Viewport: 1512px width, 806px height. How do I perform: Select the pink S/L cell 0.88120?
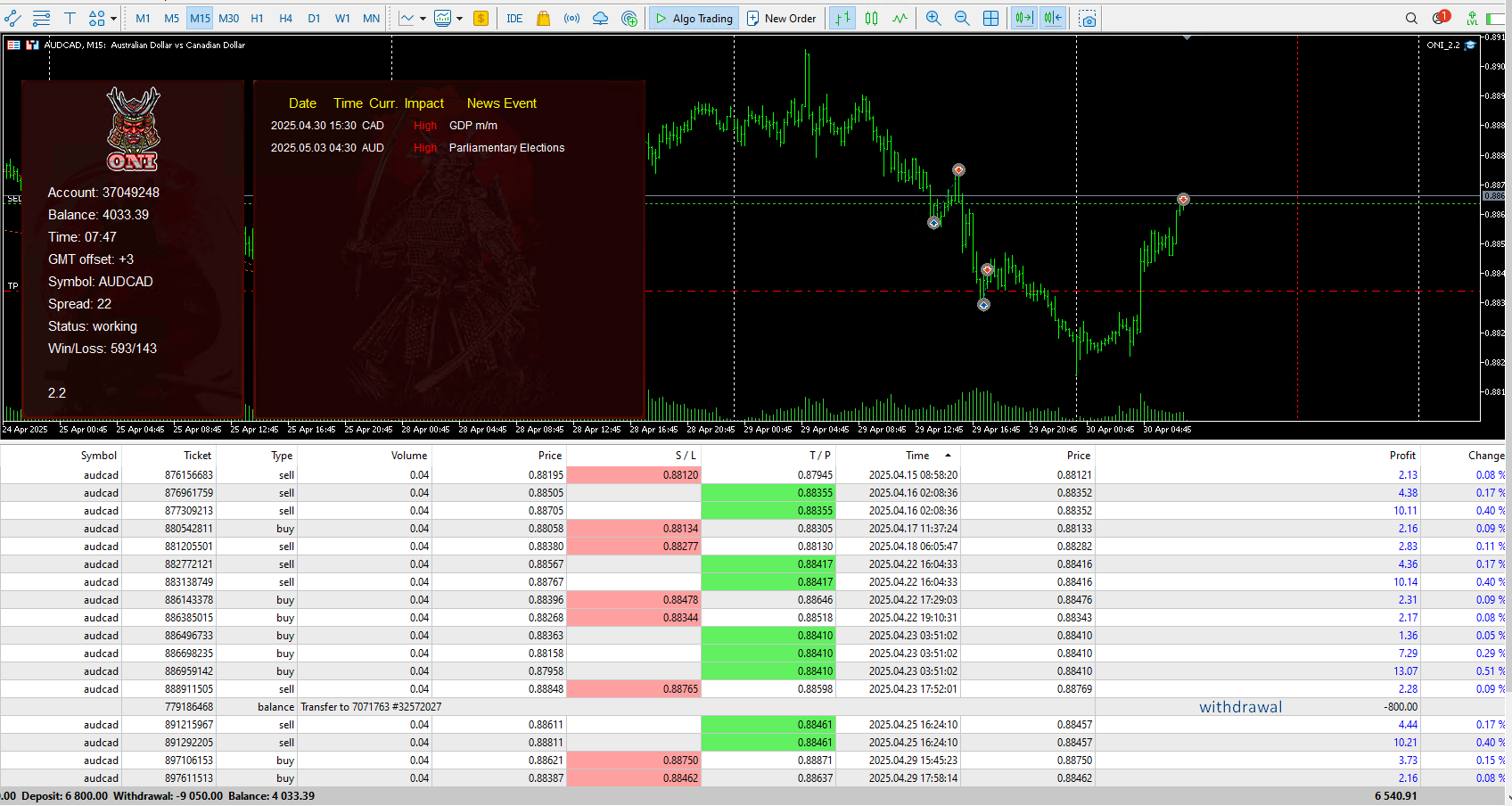pos(634,475)
